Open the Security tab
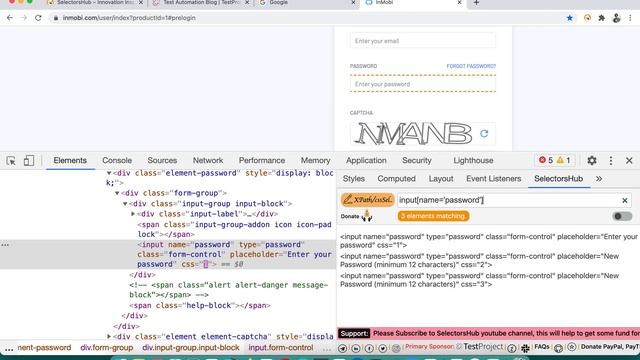The image size is (640, 360). click(417, 160)
